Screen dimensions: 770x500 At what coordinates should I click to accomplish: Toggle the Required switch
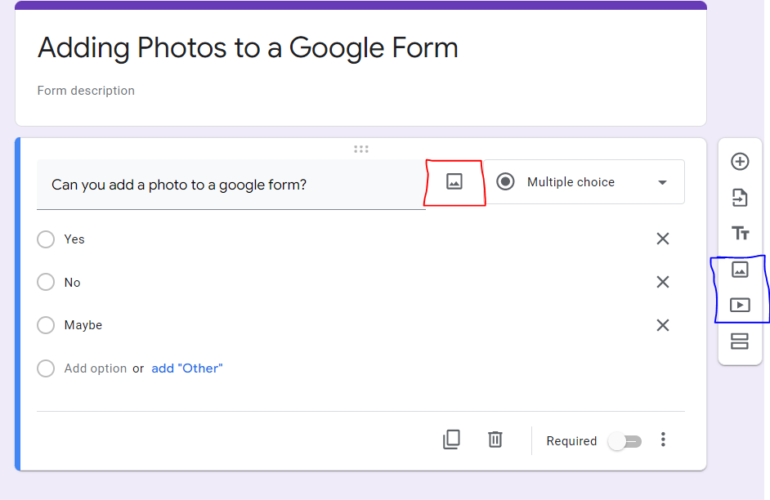tap(624, 441)
